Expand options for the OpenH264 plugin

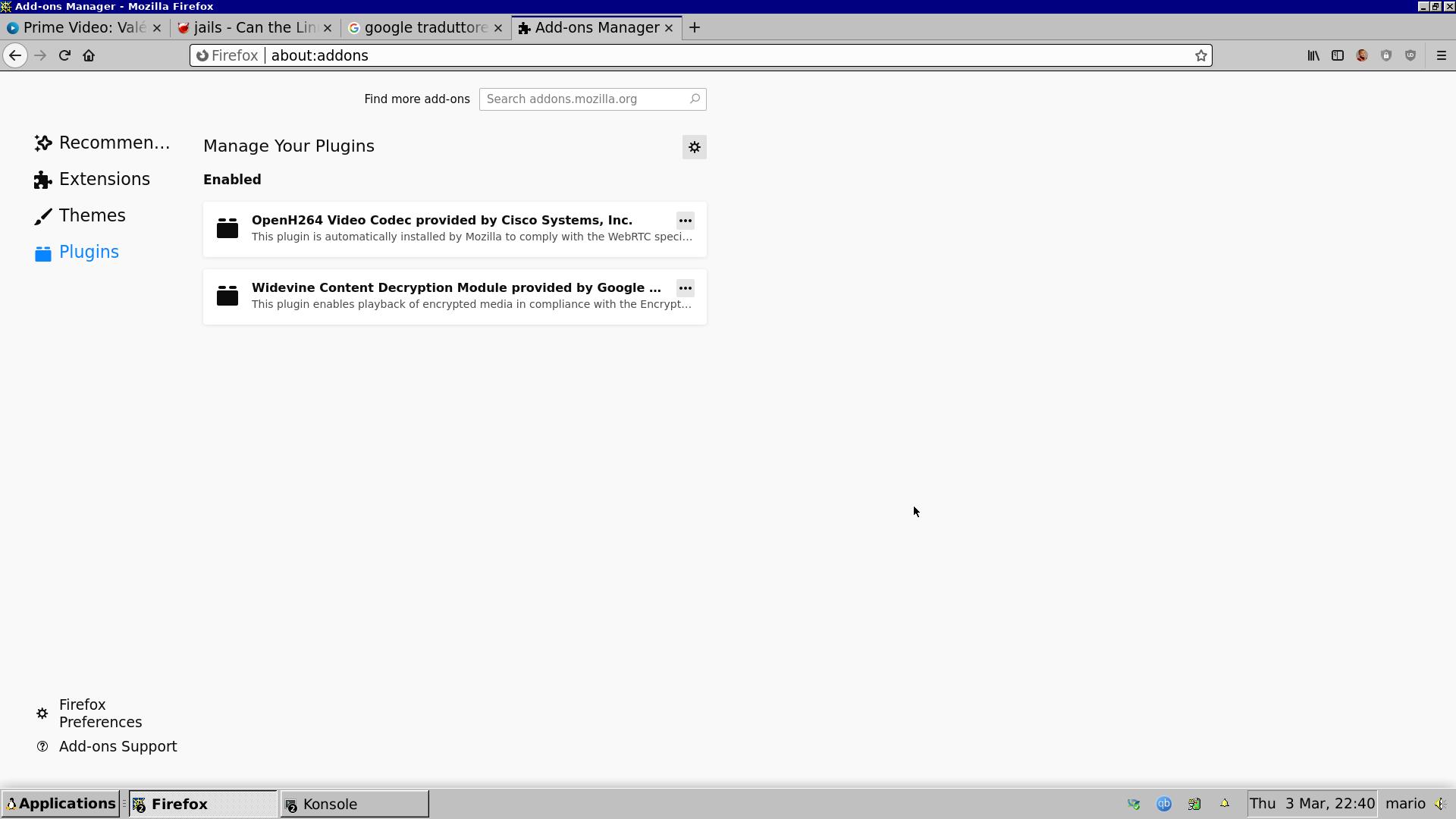click(685, 221)
